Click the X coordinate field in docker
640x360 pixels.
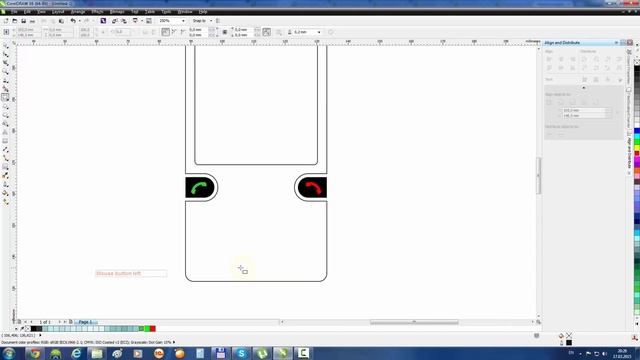586,110
